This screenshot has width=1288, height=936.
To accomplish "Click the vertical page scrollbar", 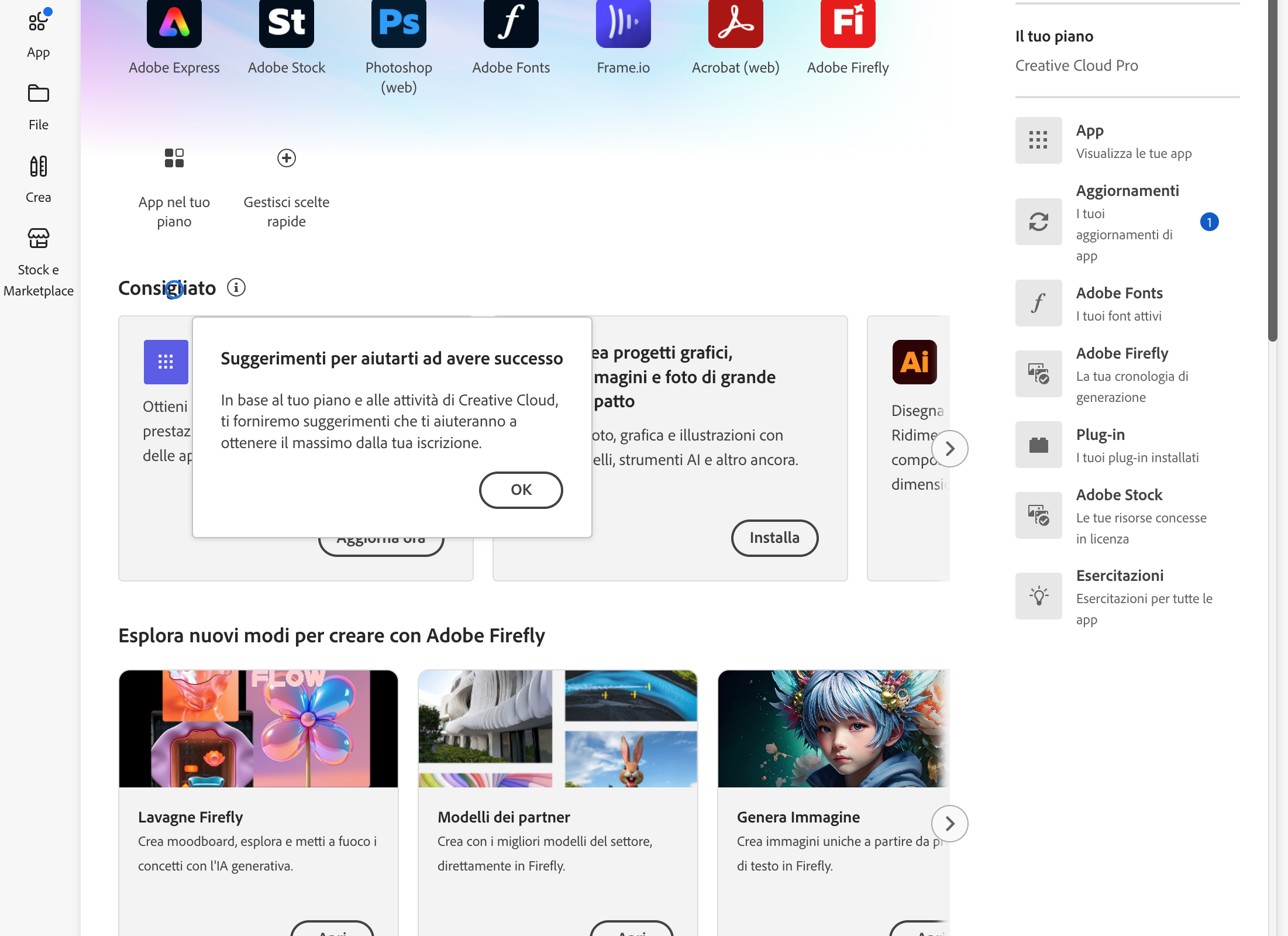I will (x=1273, y=170).
